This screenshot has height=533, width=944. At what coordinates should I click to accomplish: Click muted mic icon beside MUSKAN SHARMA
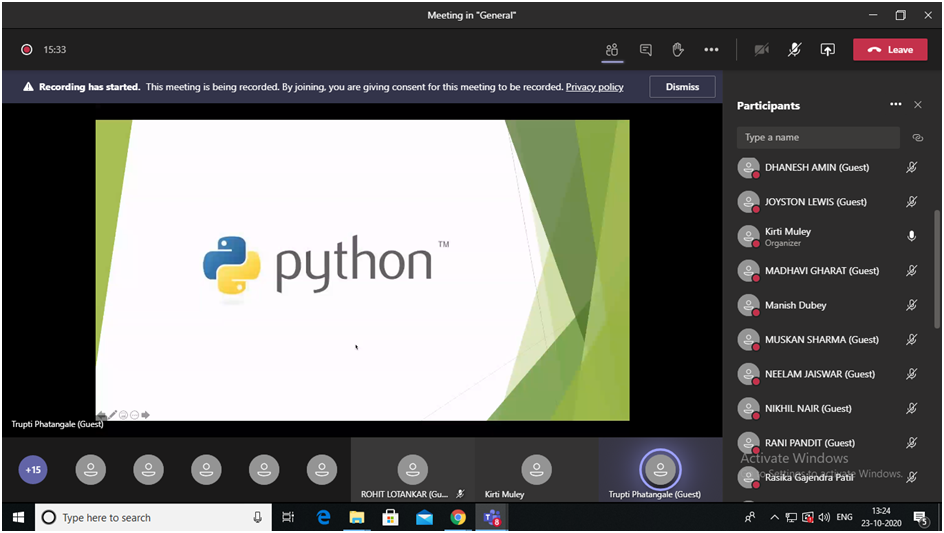pyautogui.click(x=911, y=339)
